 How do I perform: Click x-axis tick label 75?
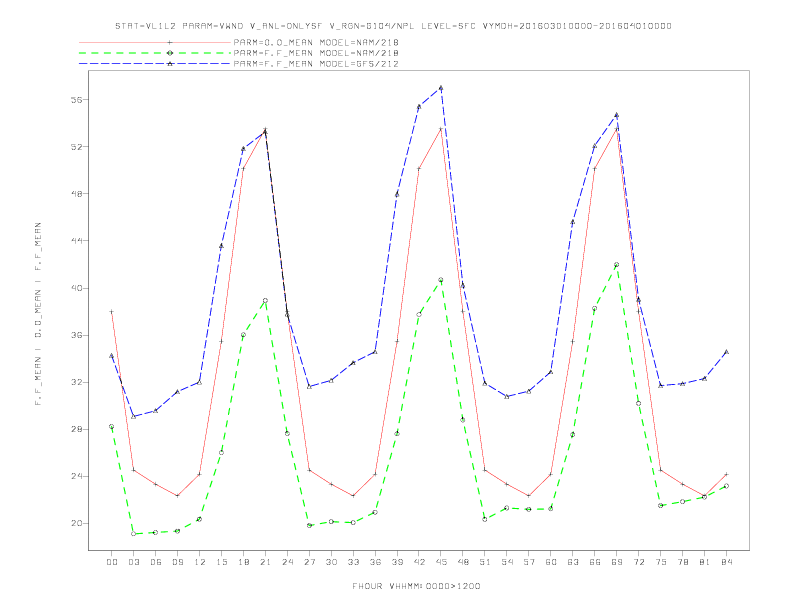tap(661, 562)
